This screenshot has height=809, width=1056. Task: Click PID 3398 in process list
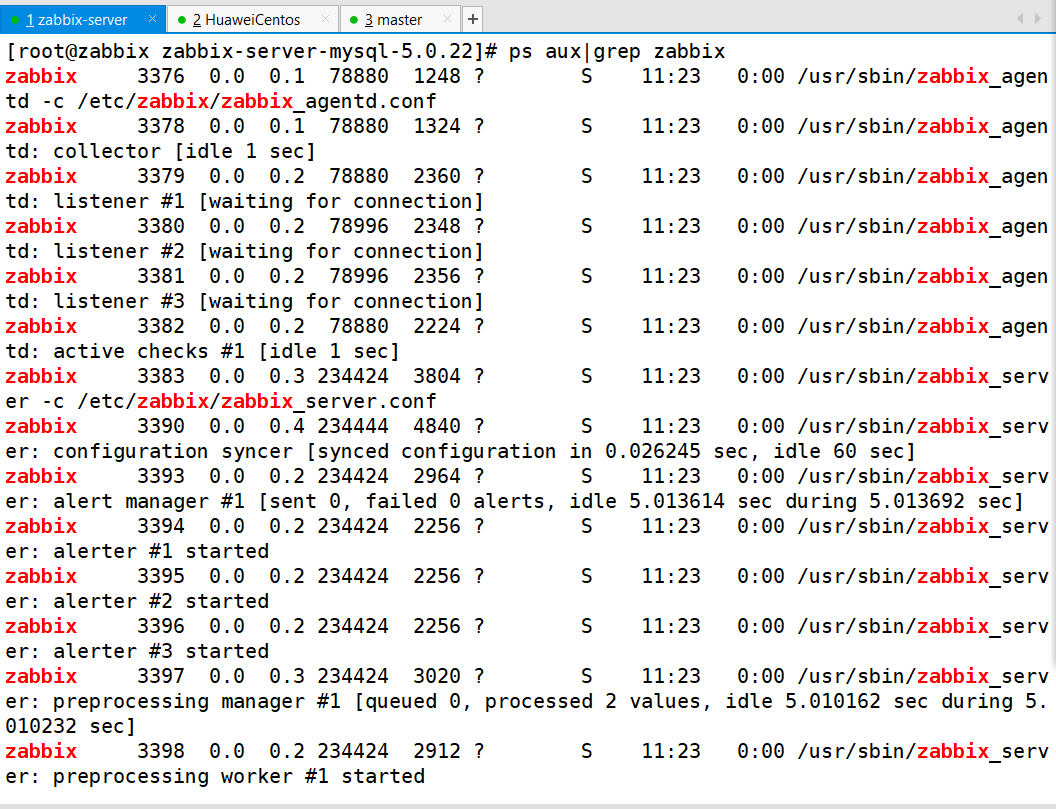point(161,750)
